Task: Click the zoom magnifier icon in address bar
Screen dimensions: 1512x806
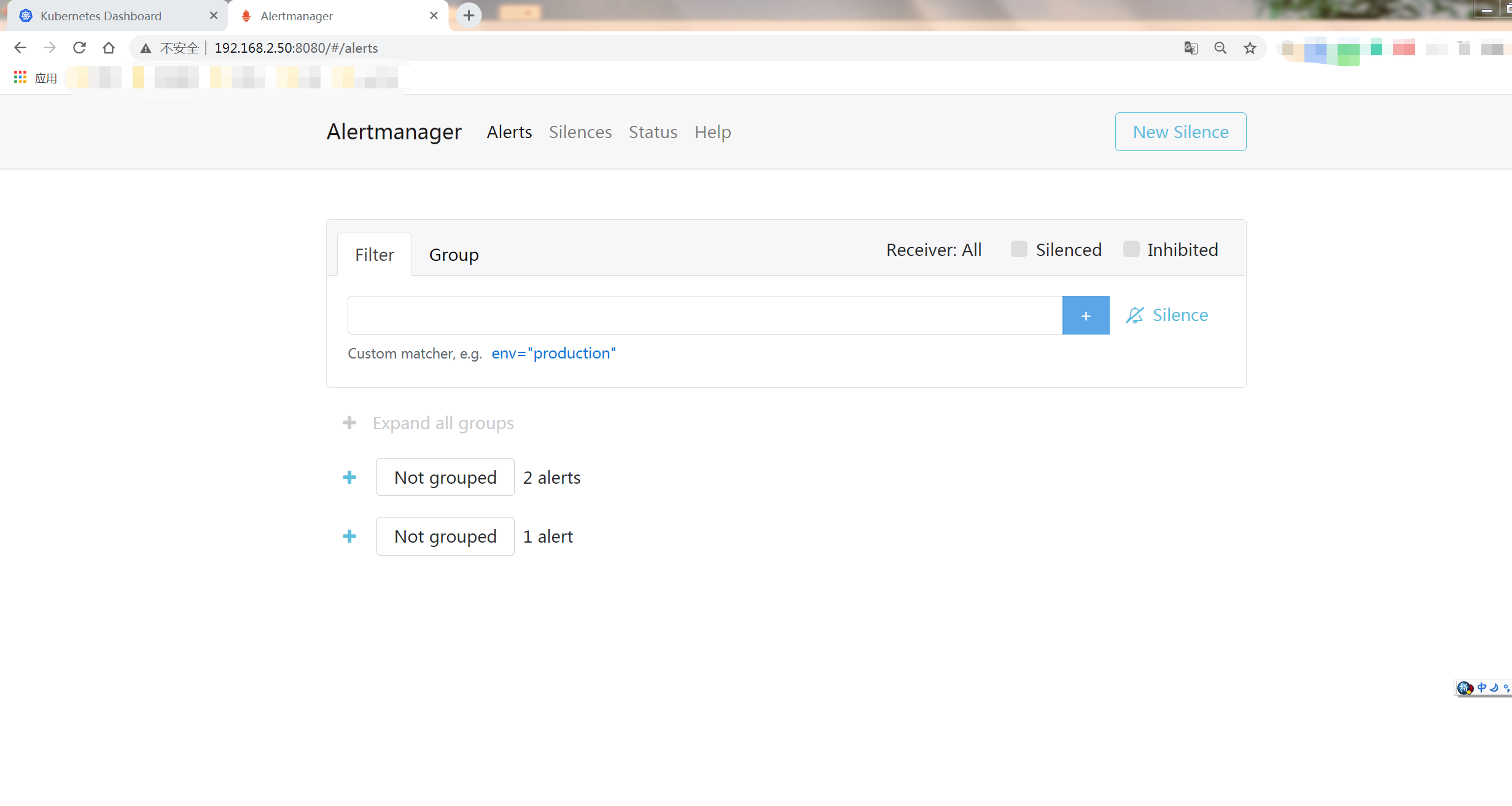Action: pyautogui.click(x=1220, y=48)
